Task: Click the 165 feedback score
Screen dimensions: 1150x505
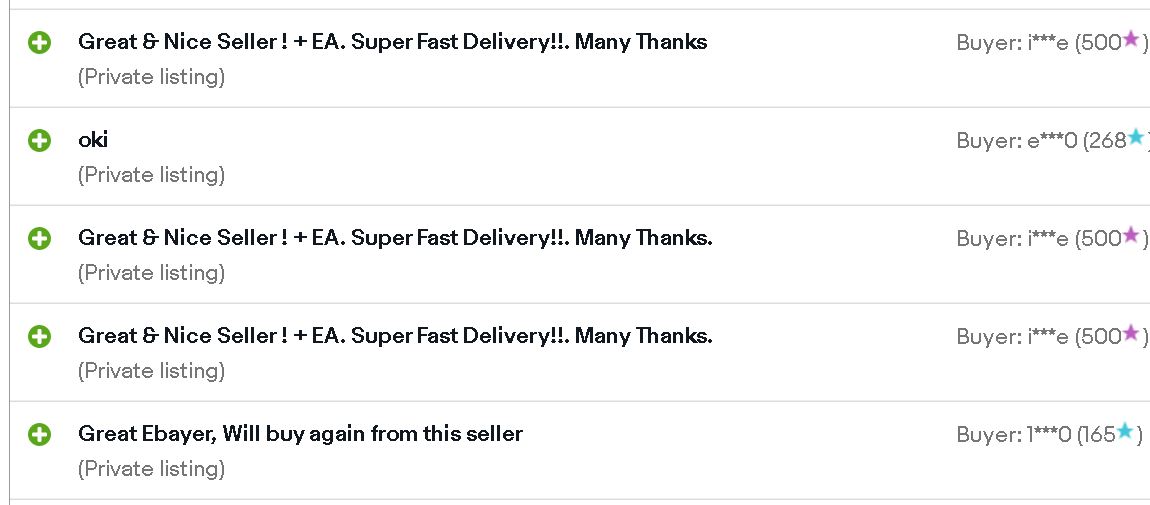Action: [x=1099, y=435]
